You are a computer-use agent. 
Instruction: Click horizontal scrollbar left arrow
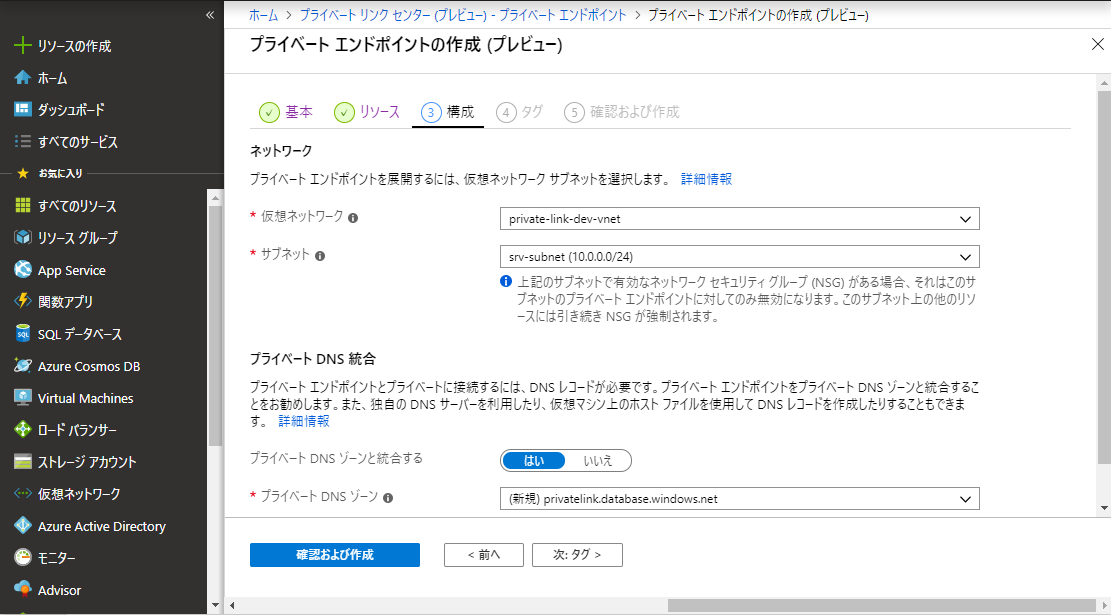(232, 606)
